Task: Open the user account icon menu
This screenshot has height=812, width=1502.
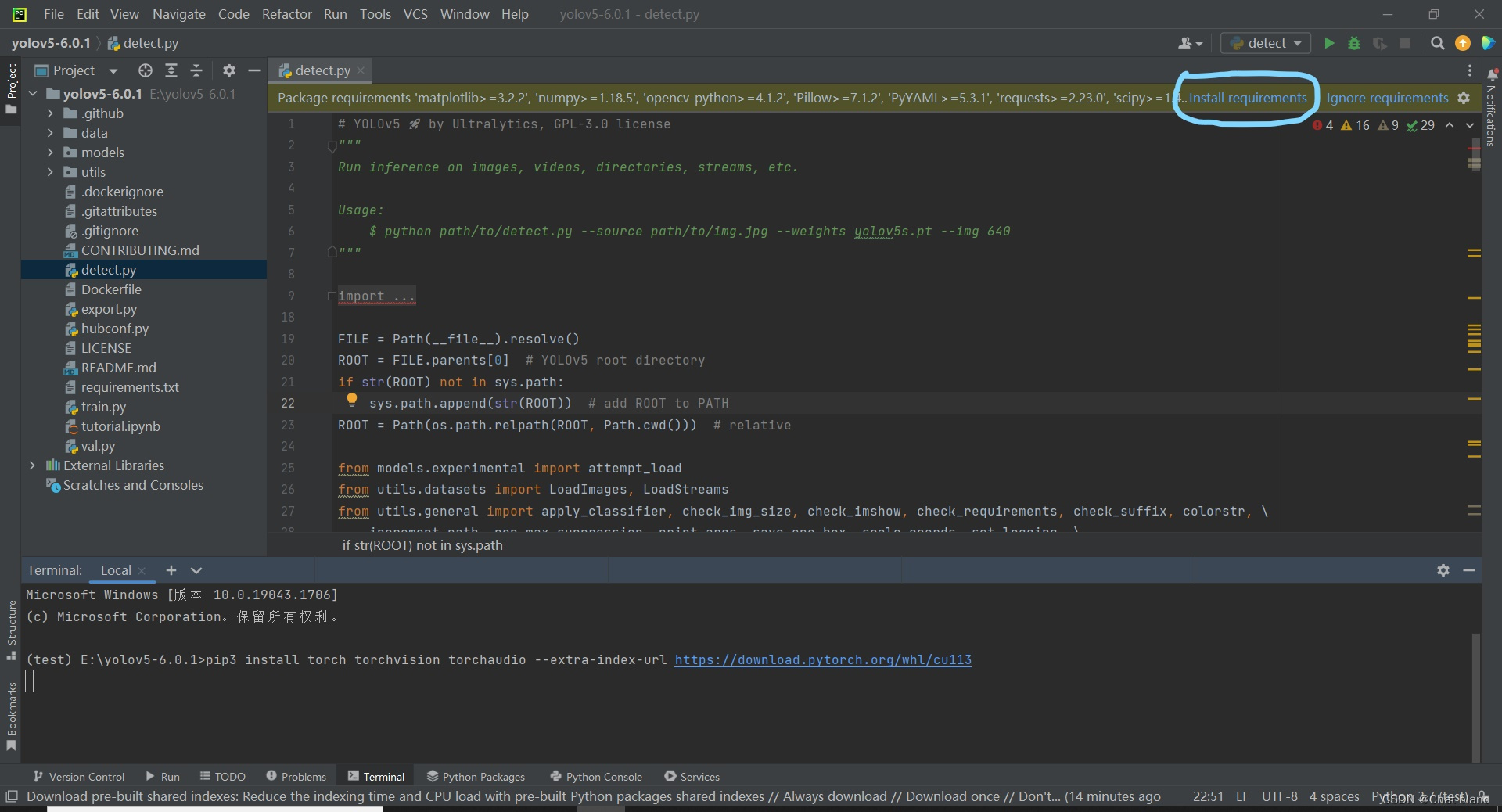Action: pyautogui.click(x=1190, y=43)
